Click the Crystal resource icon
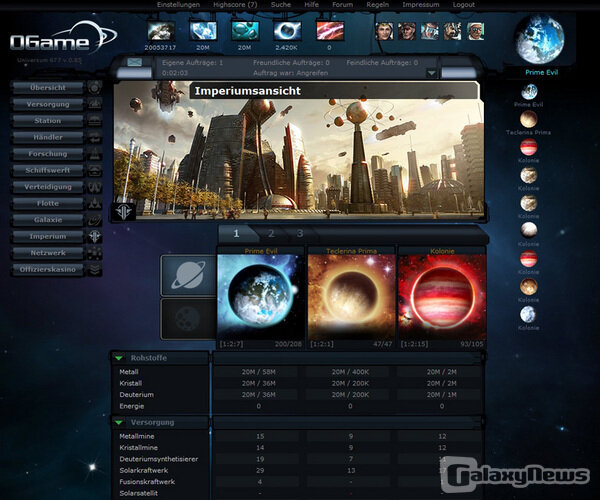 203,31
